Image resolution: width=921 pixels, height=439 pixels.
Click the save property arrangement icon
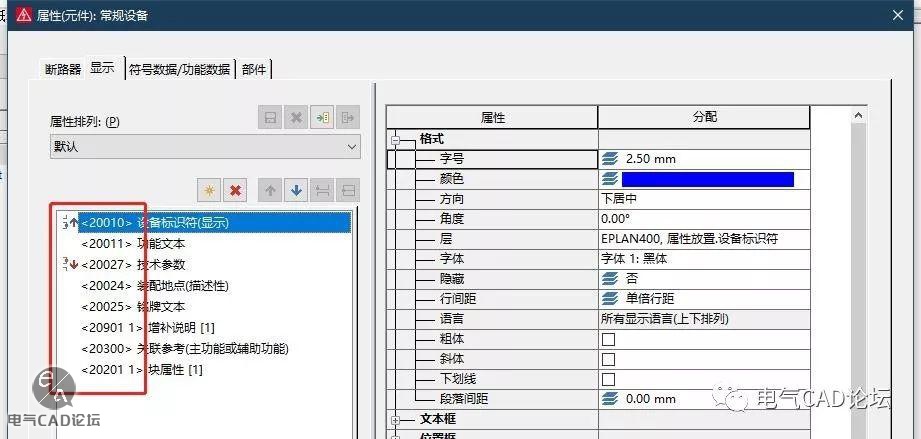[270, 118]
